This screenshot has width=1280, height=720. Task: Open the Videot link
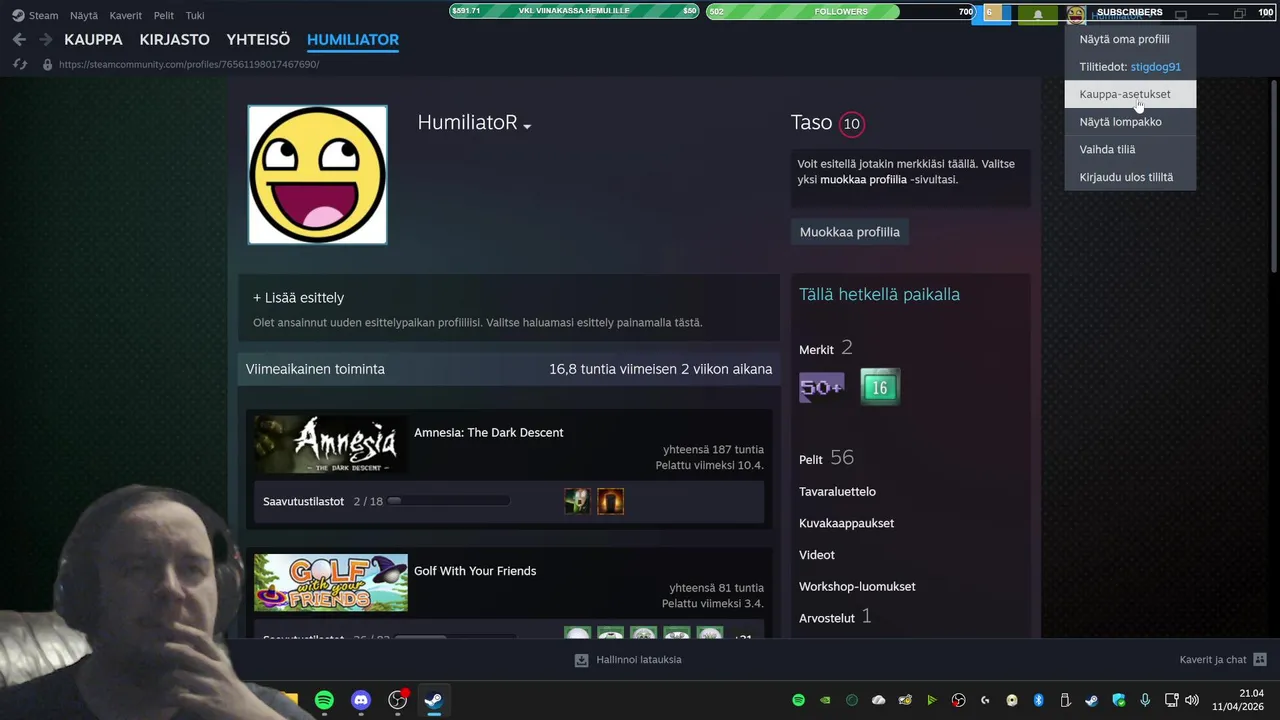coord(816,555)
